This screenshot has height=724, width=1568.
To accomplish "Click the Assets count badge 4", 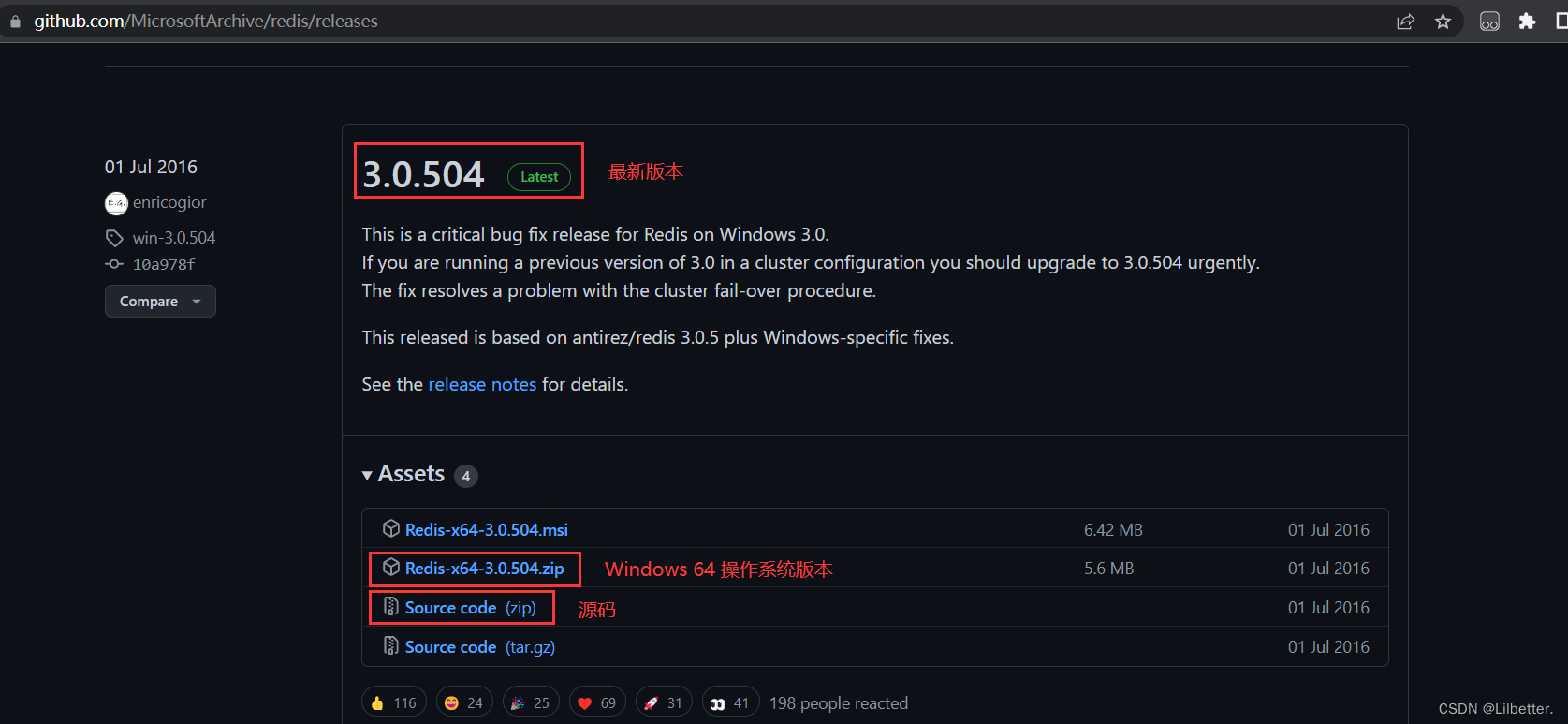I will 466,476.
